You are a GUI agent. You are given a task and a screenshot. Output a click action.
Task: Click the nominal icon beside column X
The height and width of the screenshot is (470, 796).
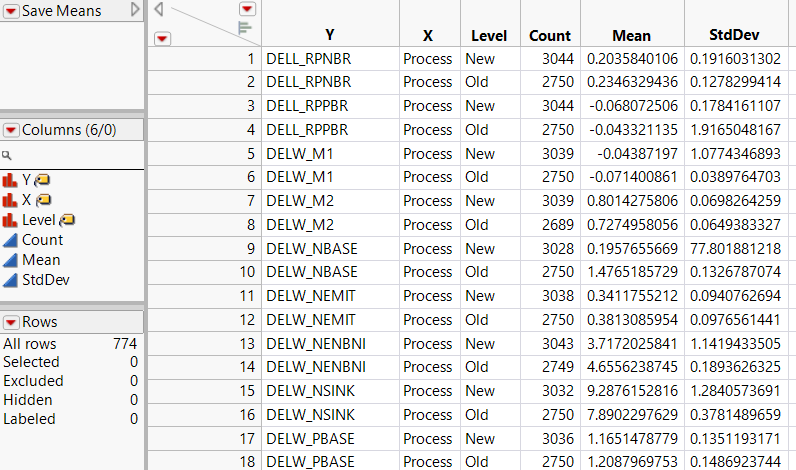(x=11, y=200)
